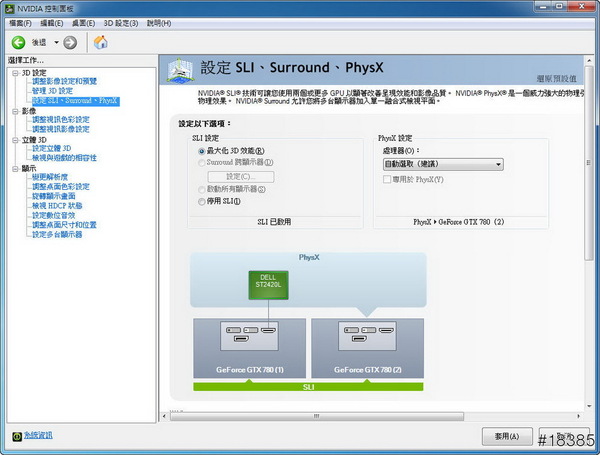600x455 pixels.
Task: Select 檢視與遊戲的相容性 in the tree
Action: pos(64,158)
